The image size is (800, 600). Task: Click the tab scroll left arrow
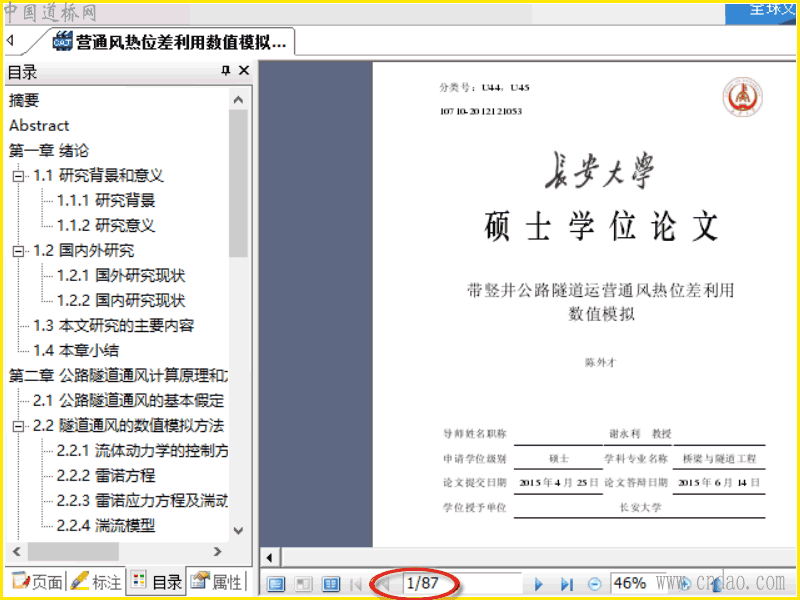click(x=10, y=40)
